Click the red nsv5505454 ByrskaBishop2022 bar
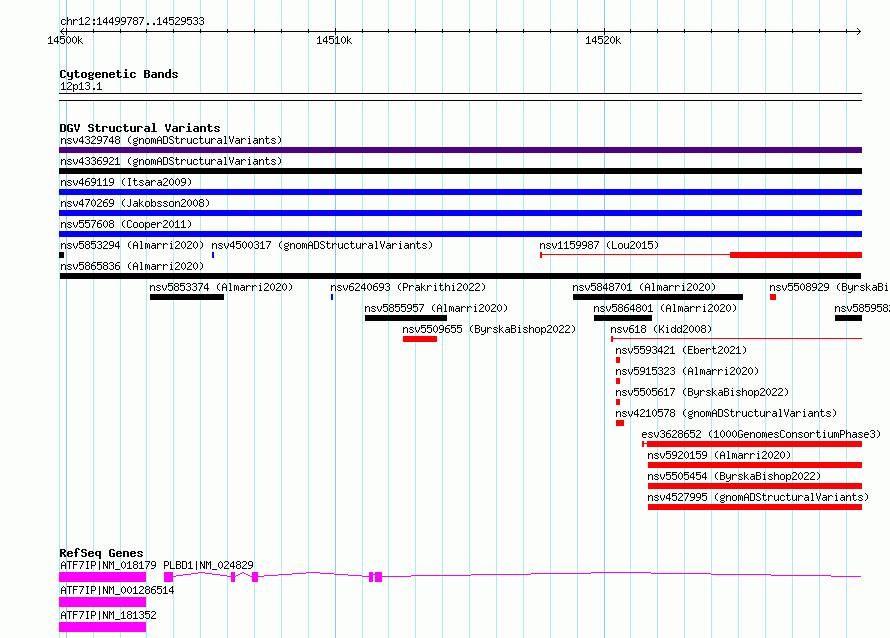The width and height of the screenshot is (890, 638). 755,486
